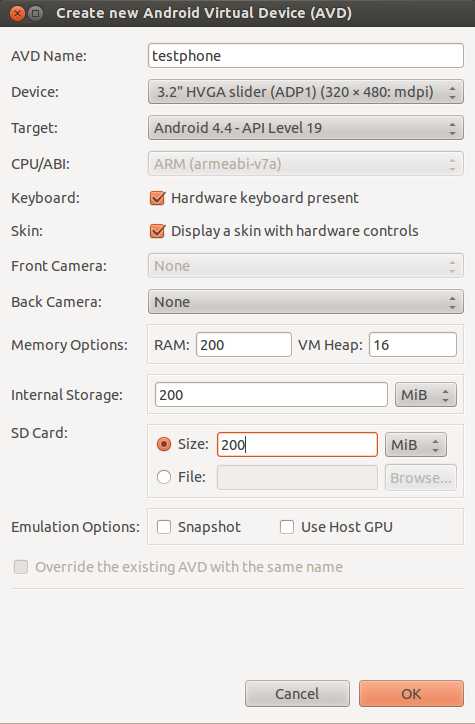Expand the Back Camera dropdown

coord(306,302)
